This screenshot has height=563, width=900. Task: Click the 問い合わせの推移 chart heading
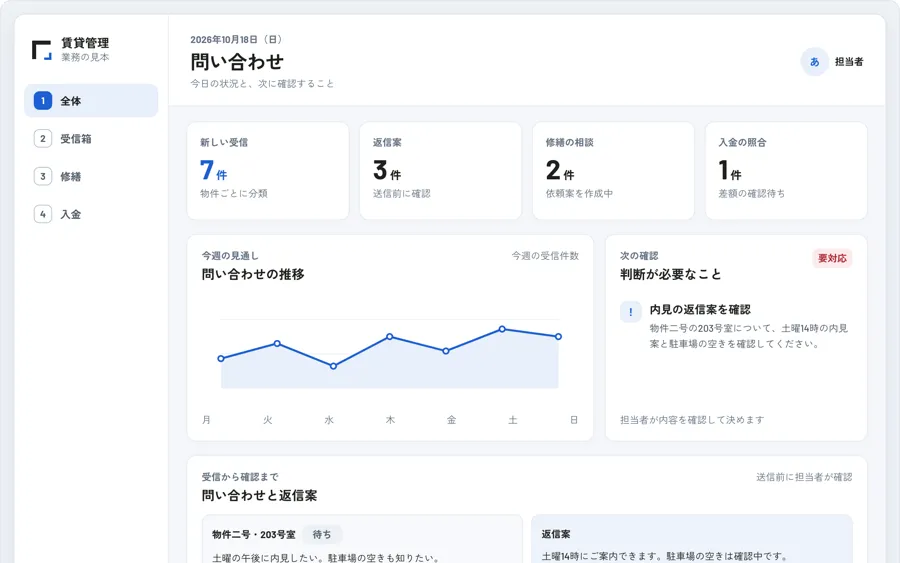tap(253, 274)
